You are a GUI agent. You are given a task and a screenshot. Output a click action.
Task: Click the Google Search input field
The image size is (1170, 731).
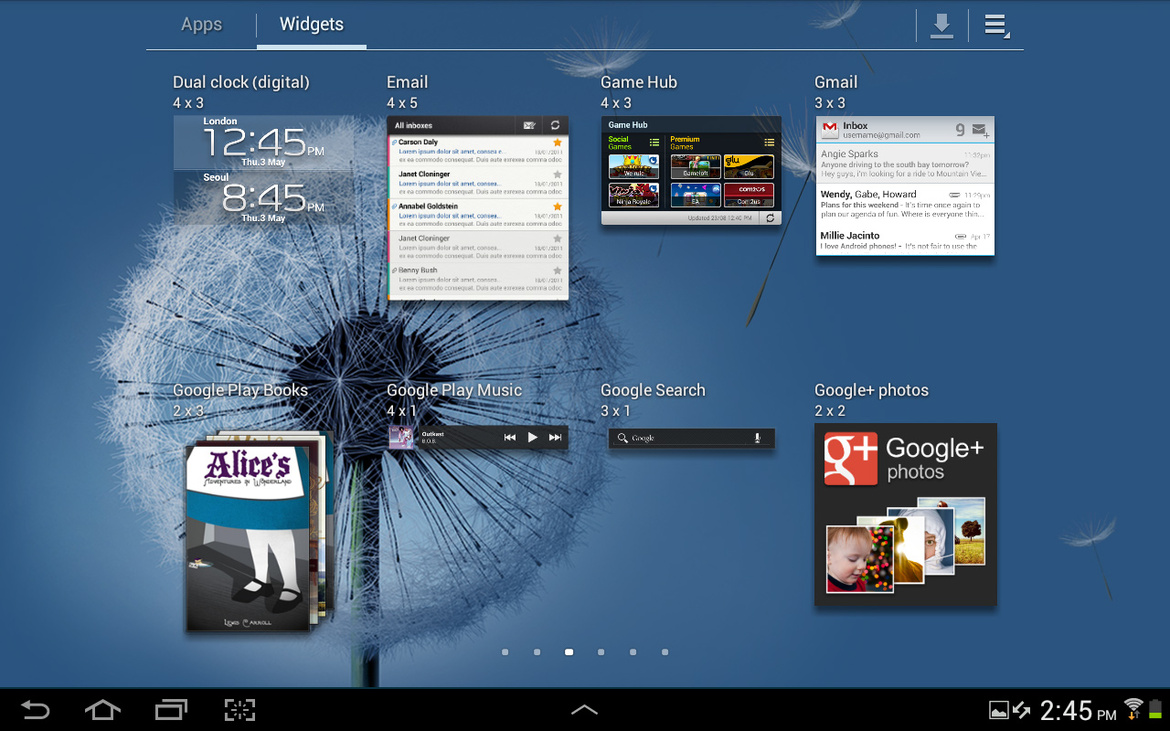(692, 438)
